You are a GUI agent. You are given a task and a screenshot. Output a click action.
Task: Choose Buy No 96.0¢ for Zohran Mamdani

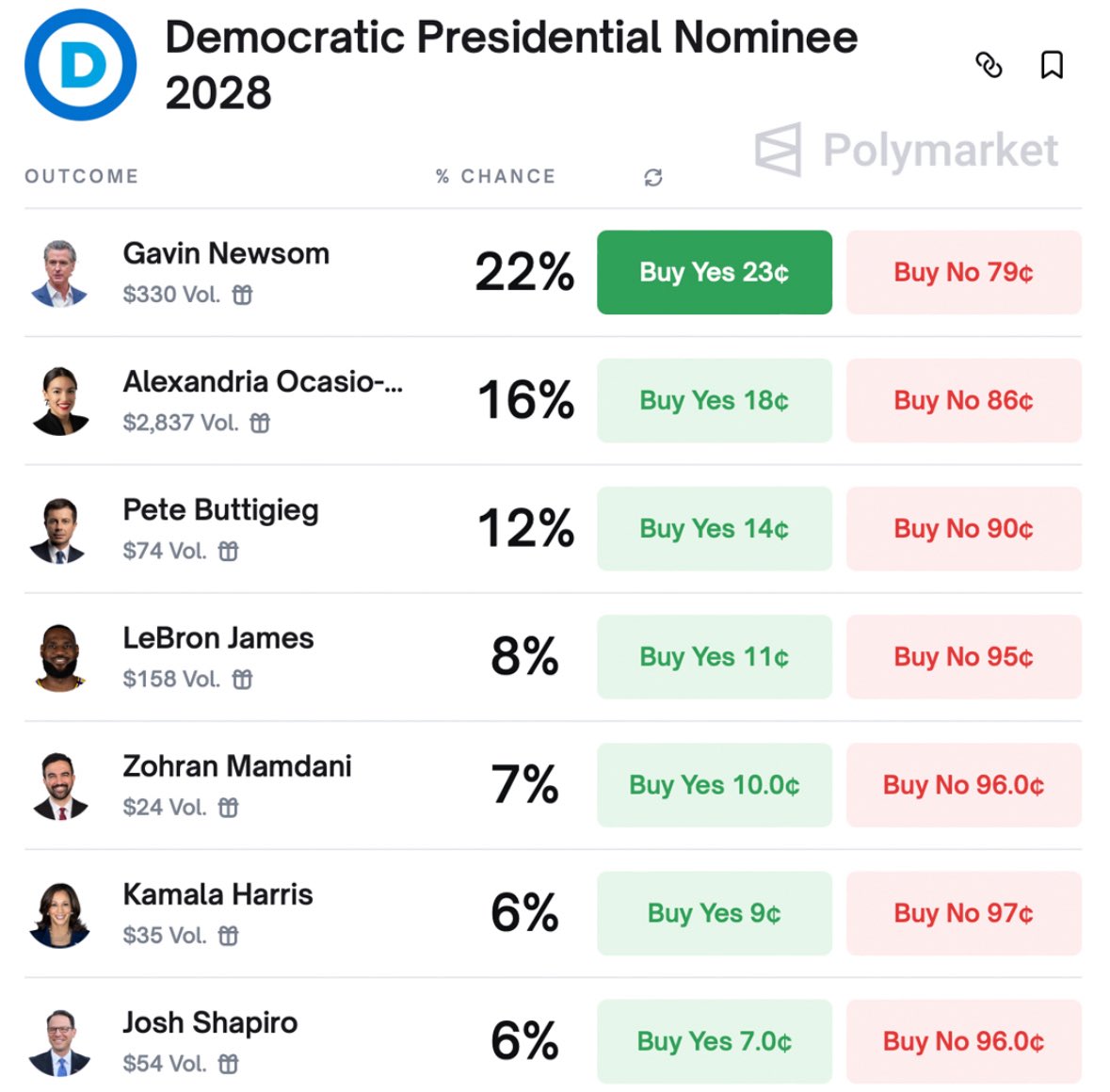click(x=963, y=785)
